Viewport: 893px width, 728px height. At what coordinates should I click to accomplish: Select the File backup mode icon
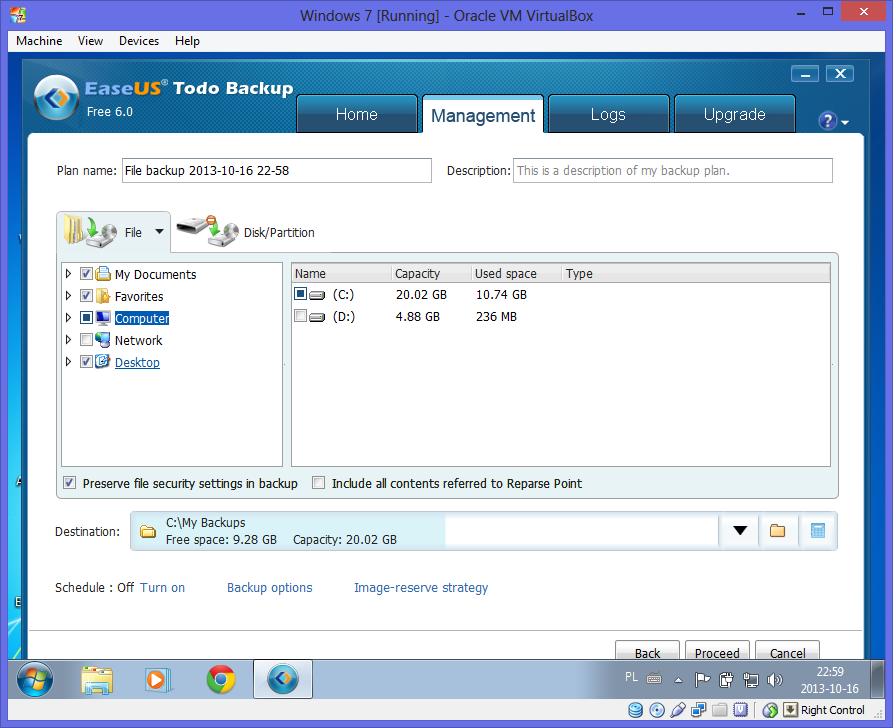(91, 231)
